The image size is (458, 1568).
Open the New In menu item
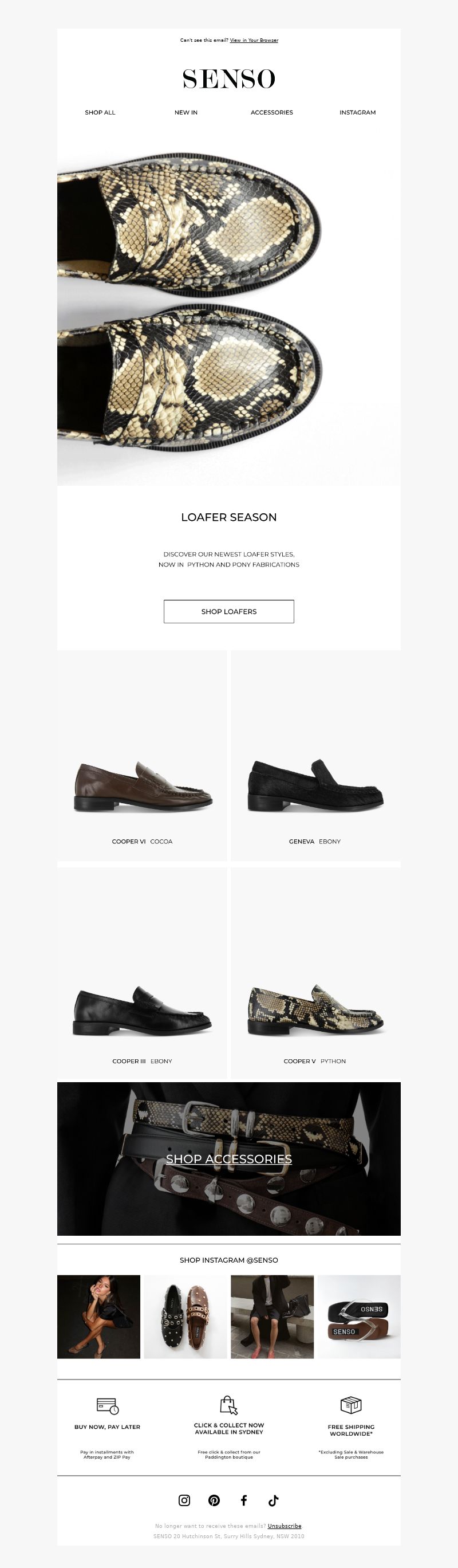coord(186,113)
